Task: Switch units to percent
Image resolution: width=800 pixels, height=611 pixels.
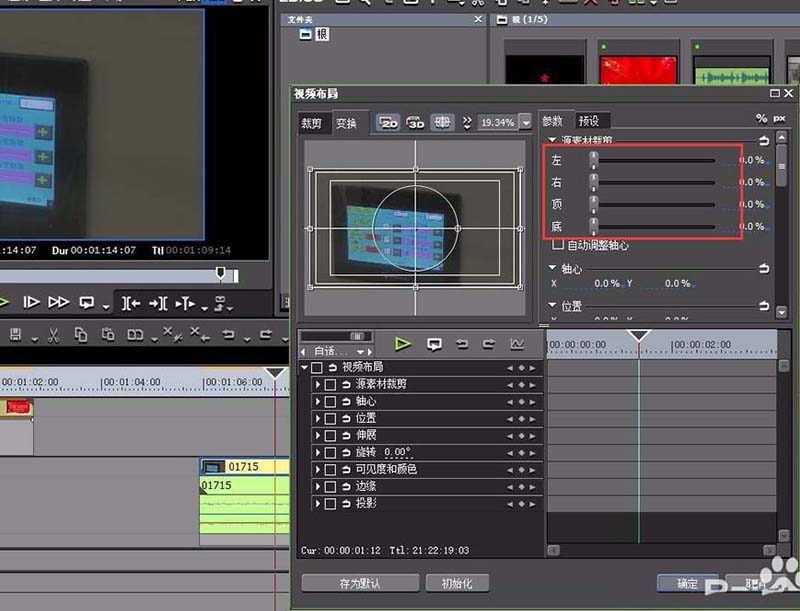Action: 762,118
